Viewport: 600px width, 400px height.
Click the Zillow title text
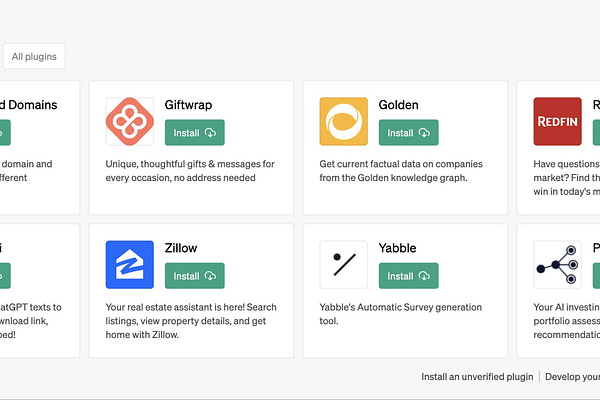tap(181, 248)
